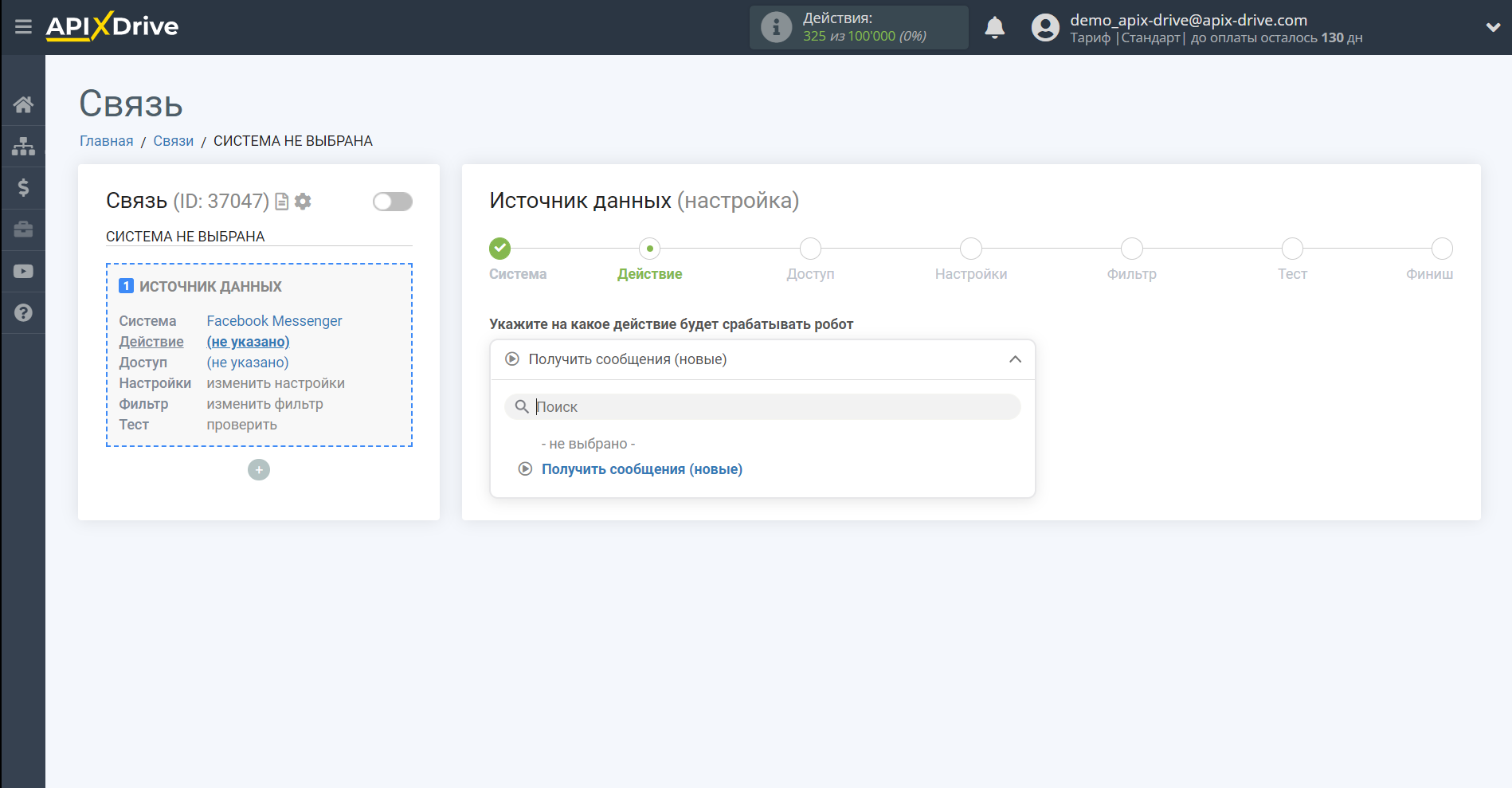1512x788 pixels.
Task: Go to the Действие step
Action: click(650, 249)
